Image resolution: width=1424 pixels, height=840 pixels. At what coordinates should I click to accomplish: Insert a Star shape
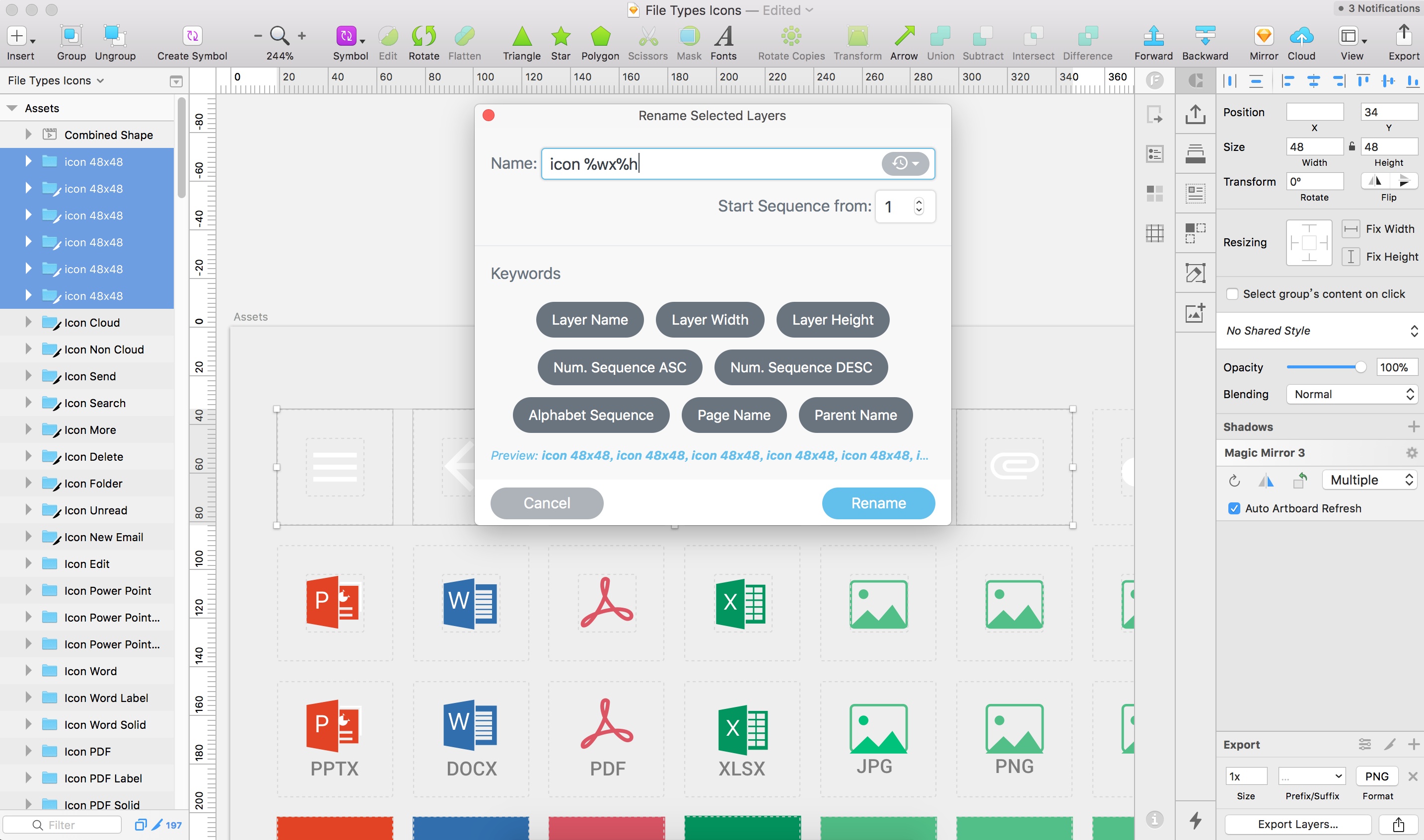tap(561, 36)
